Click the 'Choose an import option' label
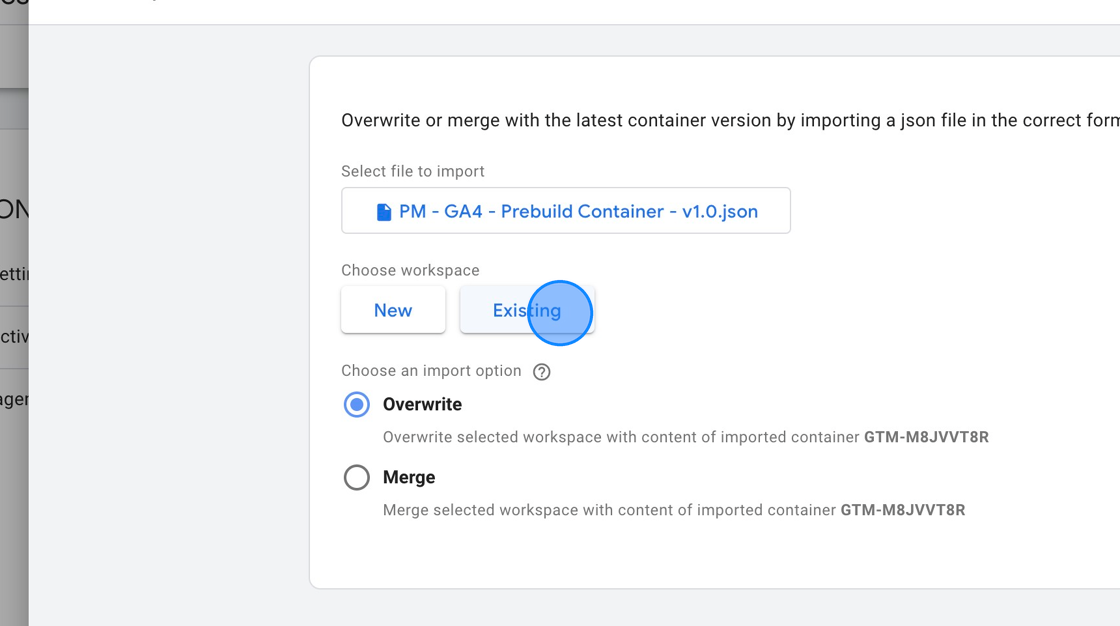This screenshot has width=1120, height=626. [431, 371]
